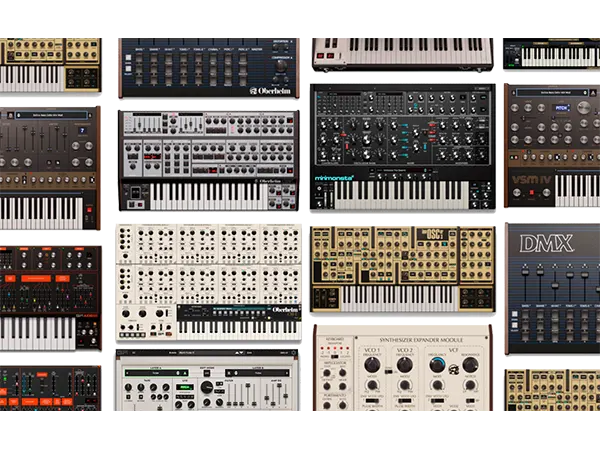Open the preset name bar on the VSM IV synth
Image resolution: width=600 pixels, height=450 pixels.
(552, 92)
